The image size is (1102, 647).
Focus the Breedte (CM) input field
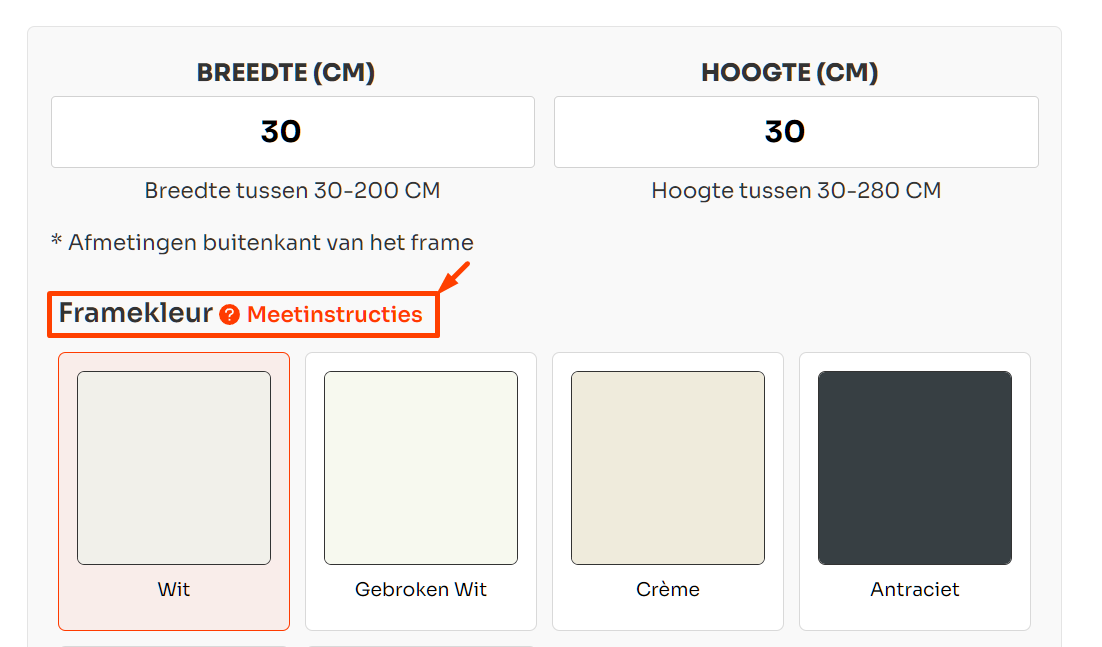[293, 132]
